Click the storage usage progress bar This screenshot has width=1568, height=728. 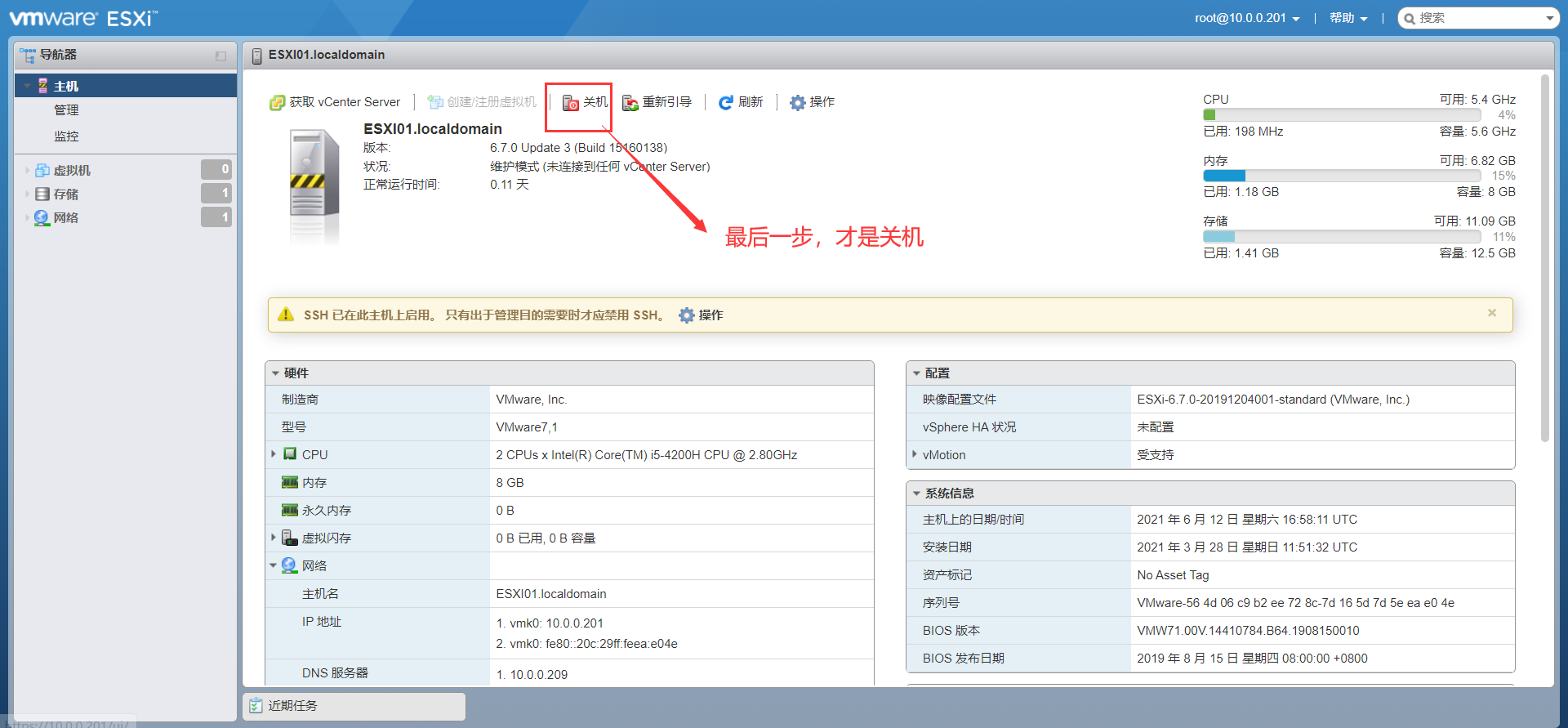pos(1342,236)
